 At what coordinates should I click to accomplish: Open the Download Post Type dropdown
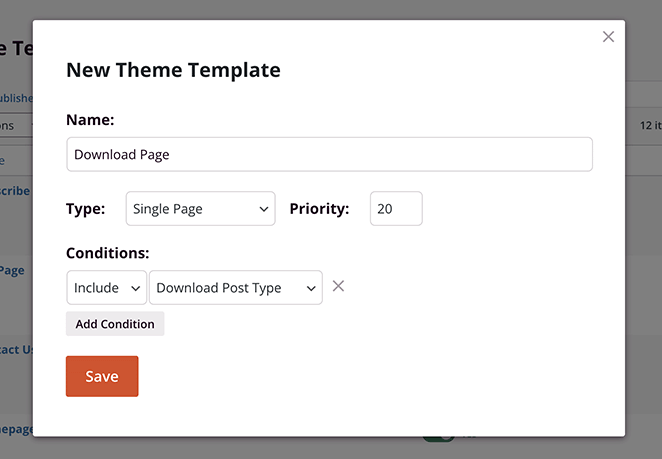(236, 288)
